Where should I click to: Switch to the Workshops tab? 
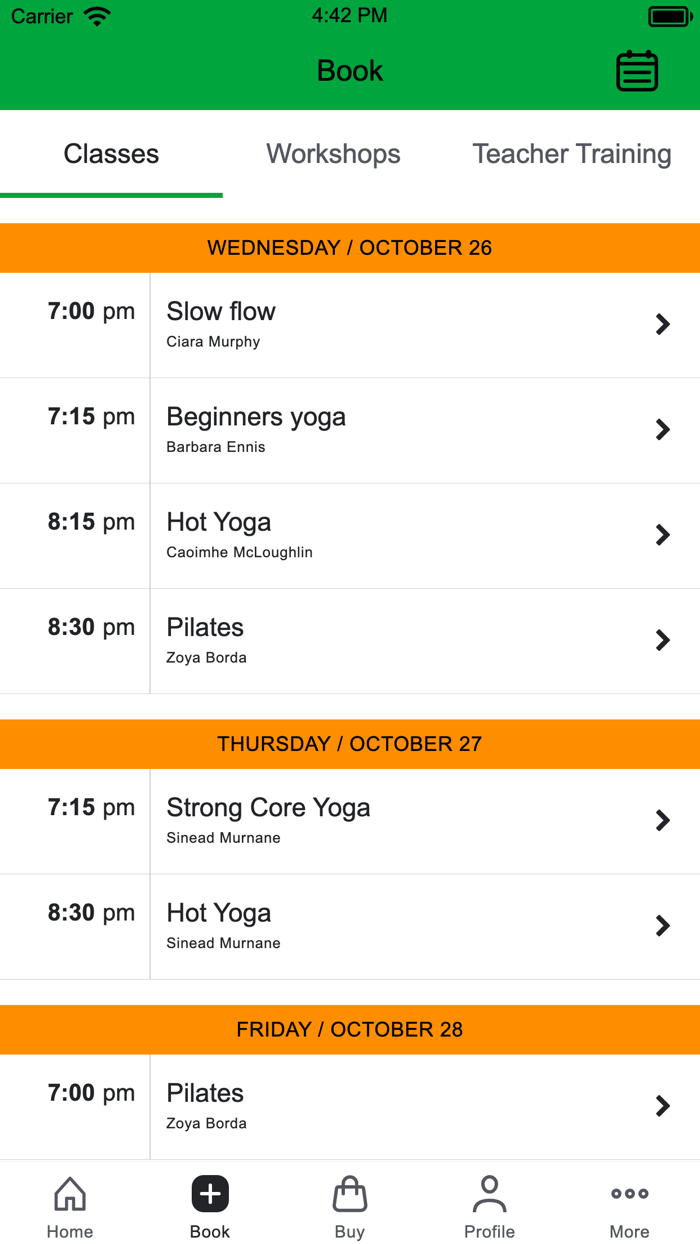click(333, 154)
